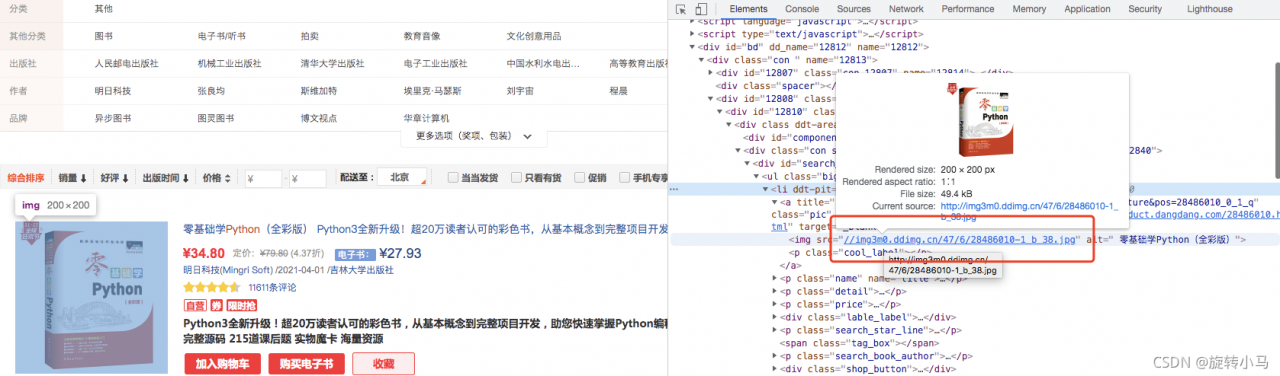Sort results by 好评
1280x376 pixels.
(x=115, y=178)
